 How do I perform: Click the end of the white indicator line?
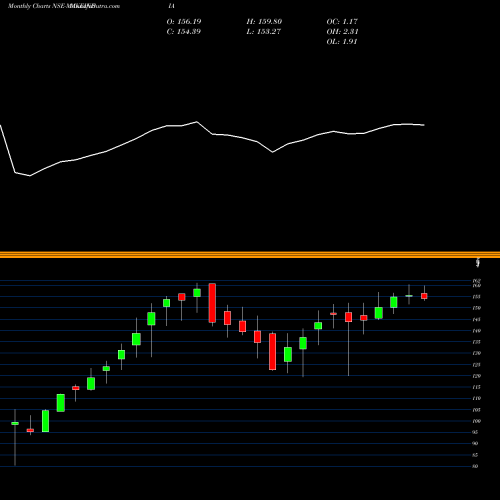[424, 125]
